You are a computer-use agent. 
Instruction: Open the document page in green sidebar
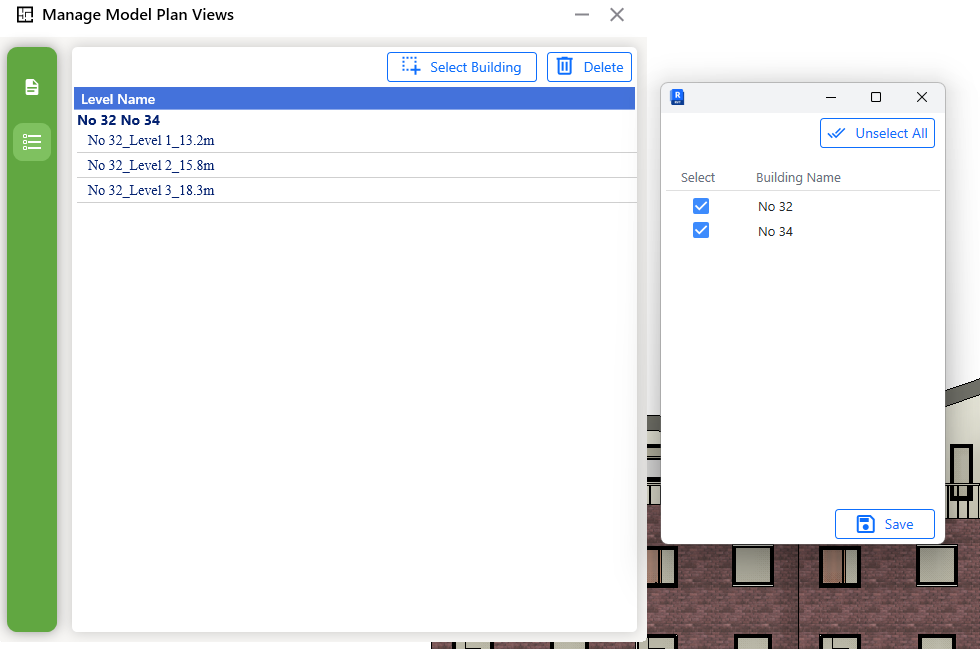point(32,87)
